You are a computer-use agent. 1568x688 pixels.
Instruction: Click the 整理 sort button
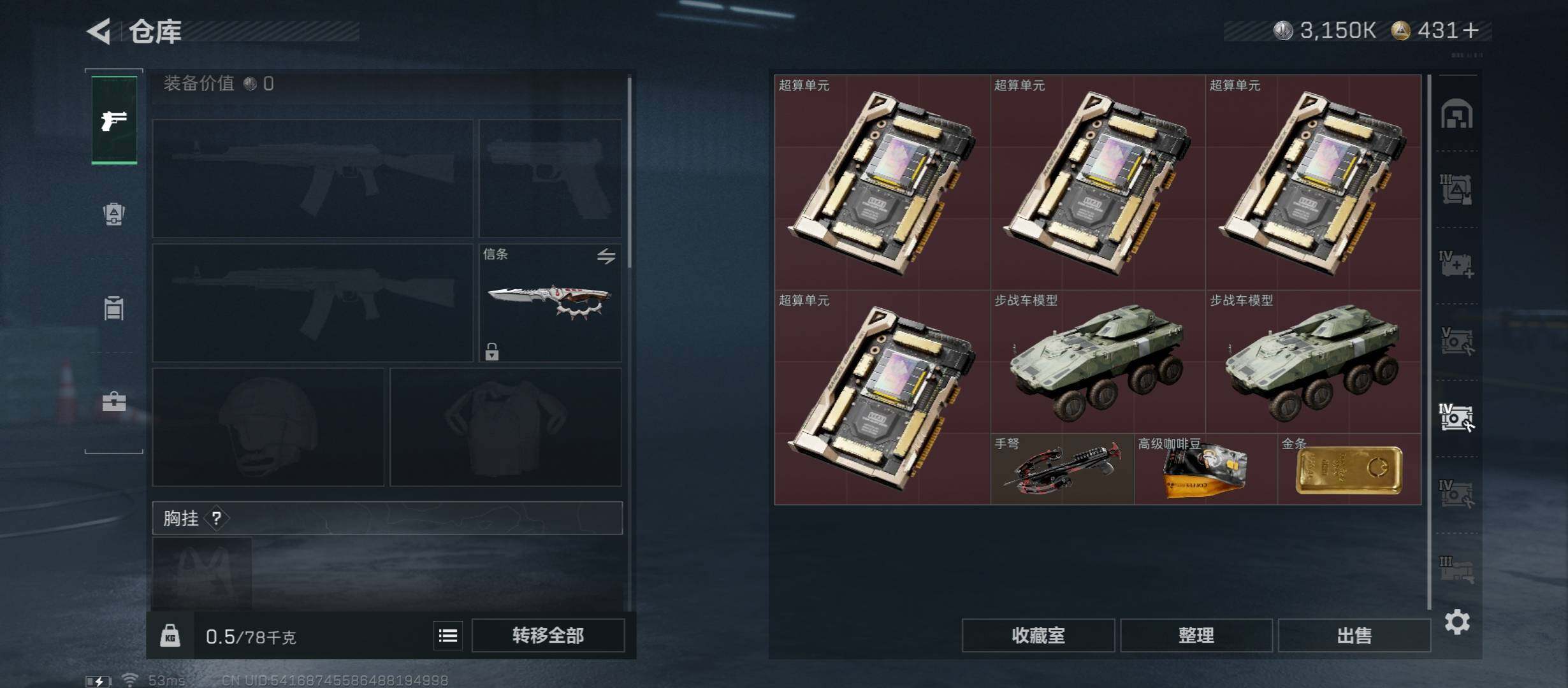[x=1196, y=635]
